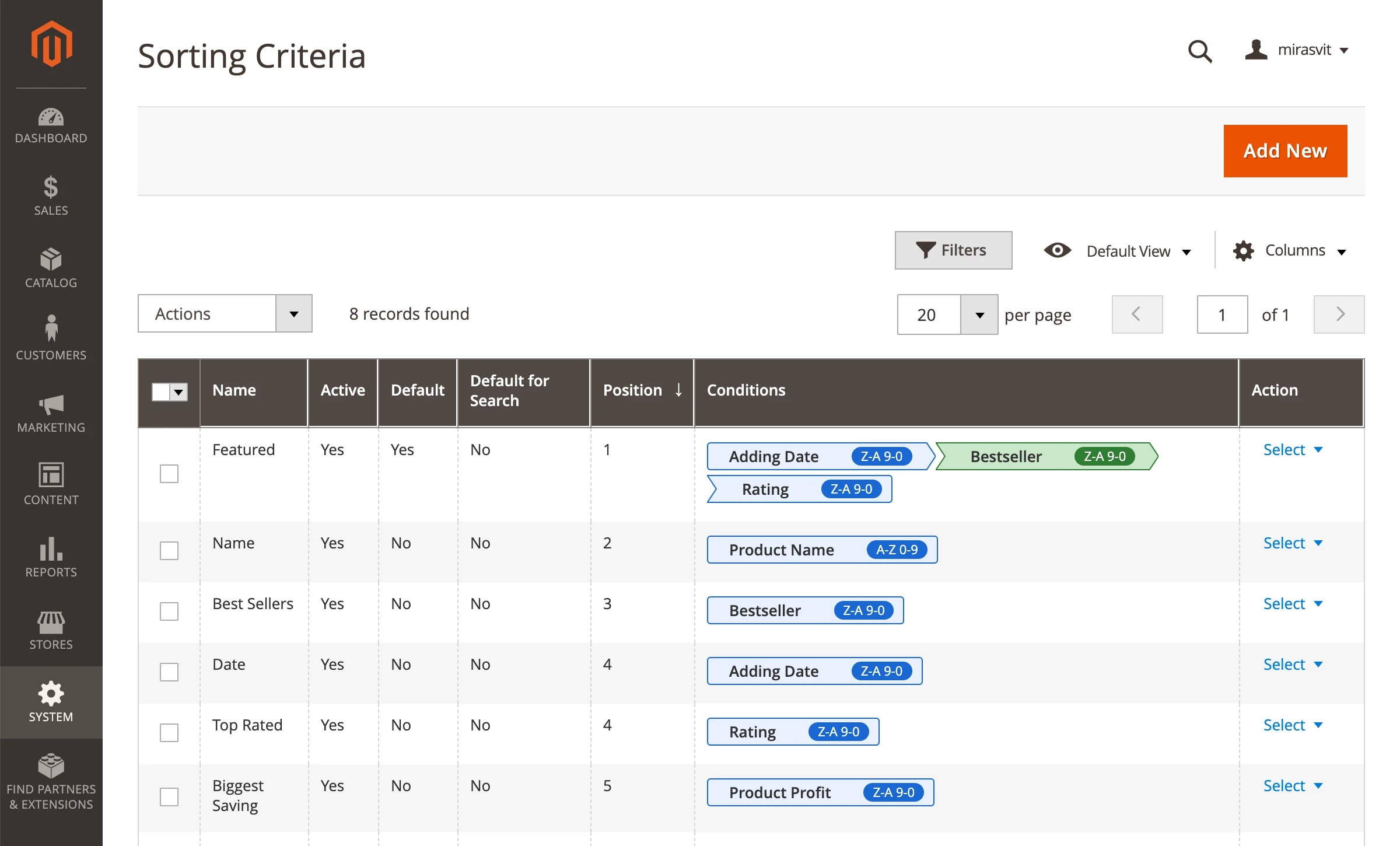Screen dimensions: 1400x846
Task: Select the Sales sidebar icon
Action: coord(51,195)
